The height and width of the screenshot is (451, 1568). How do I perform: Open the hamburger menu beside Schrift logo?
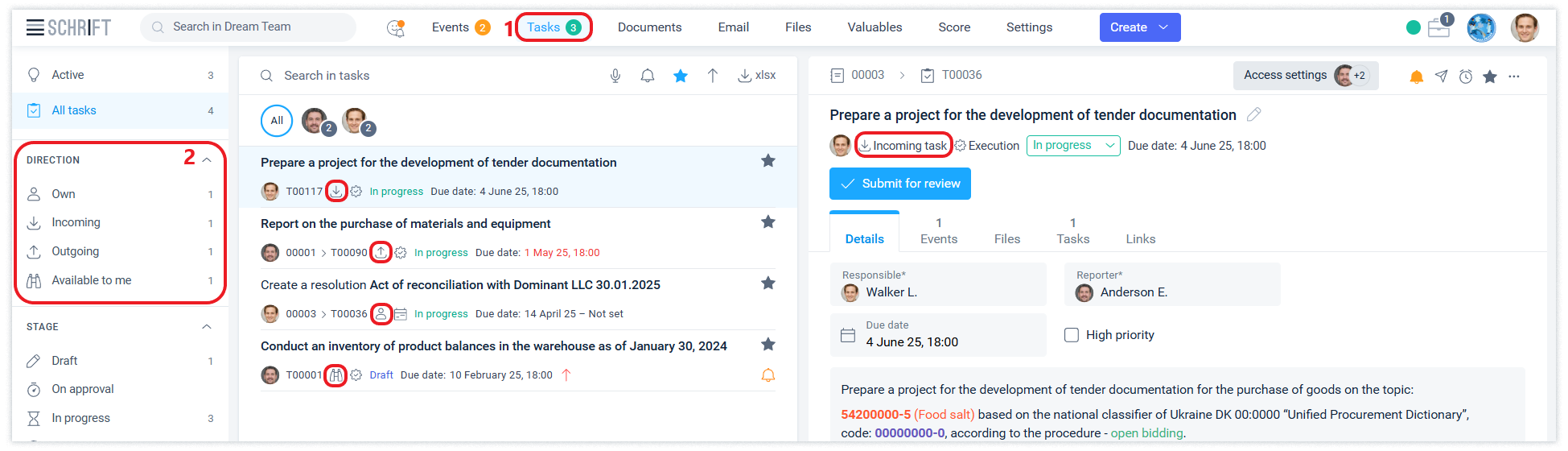click(35, 27)
